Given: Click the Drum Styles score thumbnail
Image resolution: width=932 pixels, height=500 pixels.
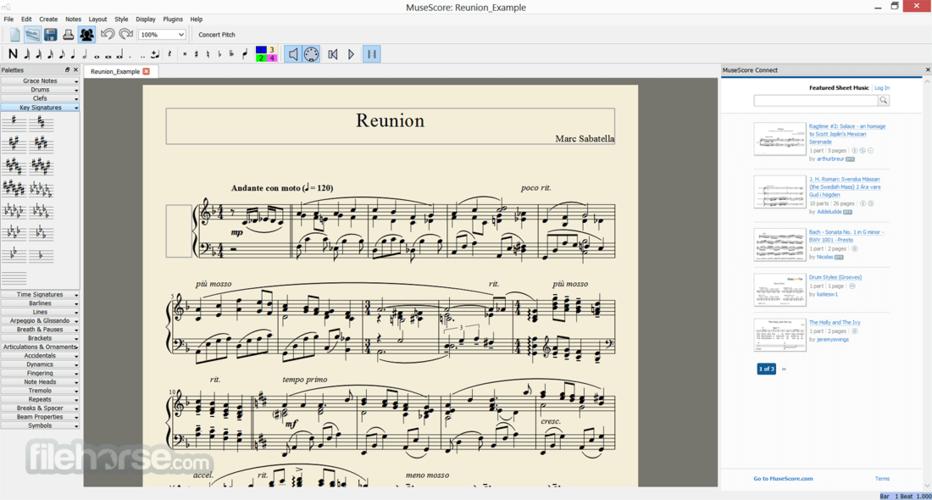Looking at the screenshot, I should click(780, 290).
